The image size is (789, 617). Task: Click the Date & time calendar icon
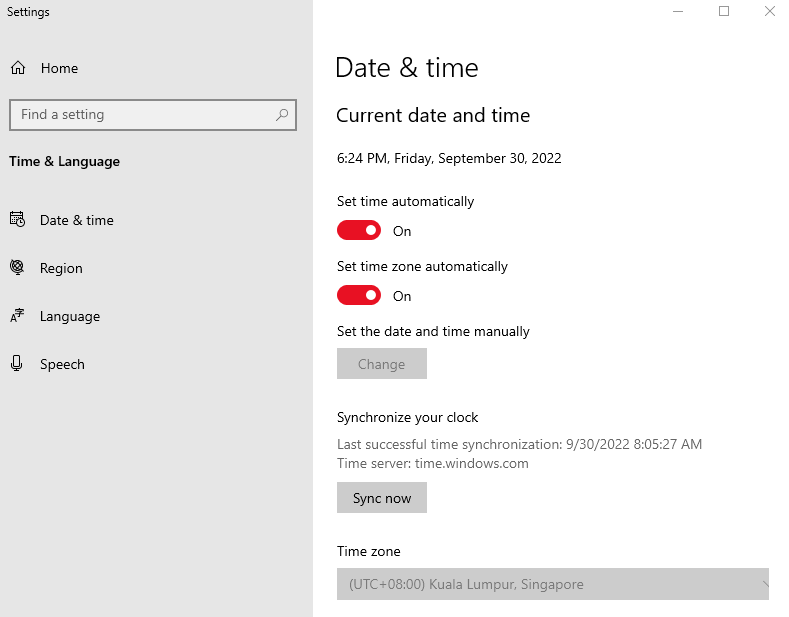pyautogui.click(x=17, y=219)
